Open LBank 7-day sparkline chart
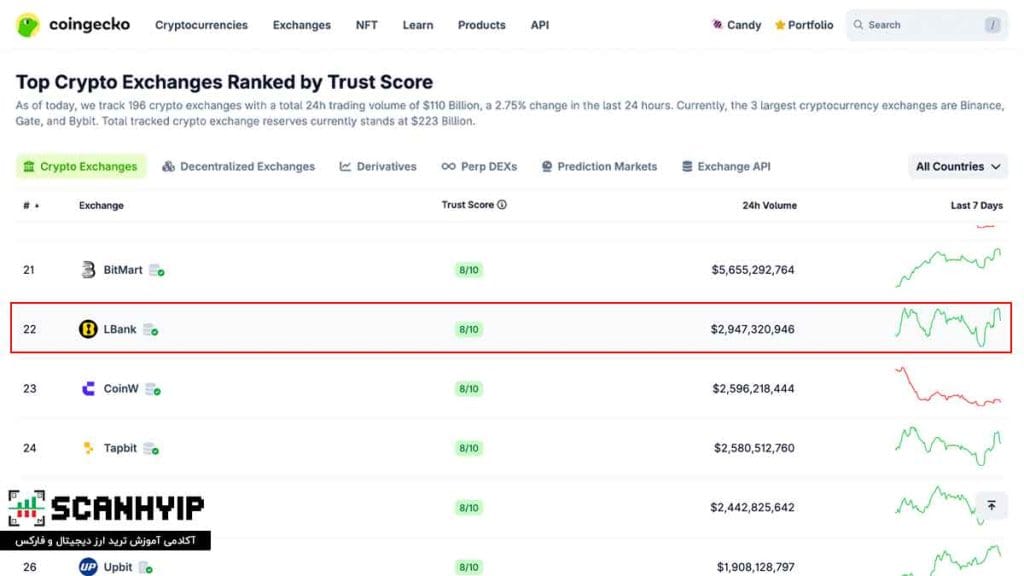1024x576 pixels. (948, 327)
